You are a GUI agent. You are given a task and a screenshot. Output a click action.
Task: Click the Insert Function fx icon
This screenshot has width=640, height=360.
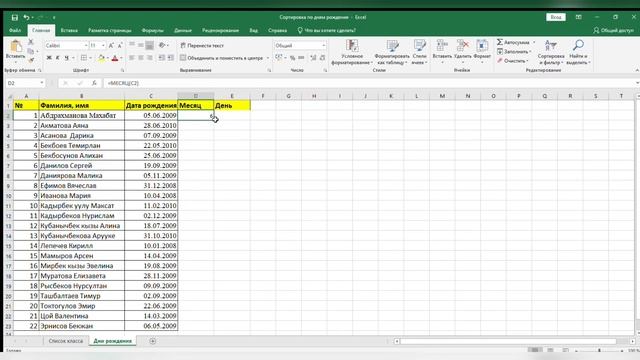coord(94,83)
